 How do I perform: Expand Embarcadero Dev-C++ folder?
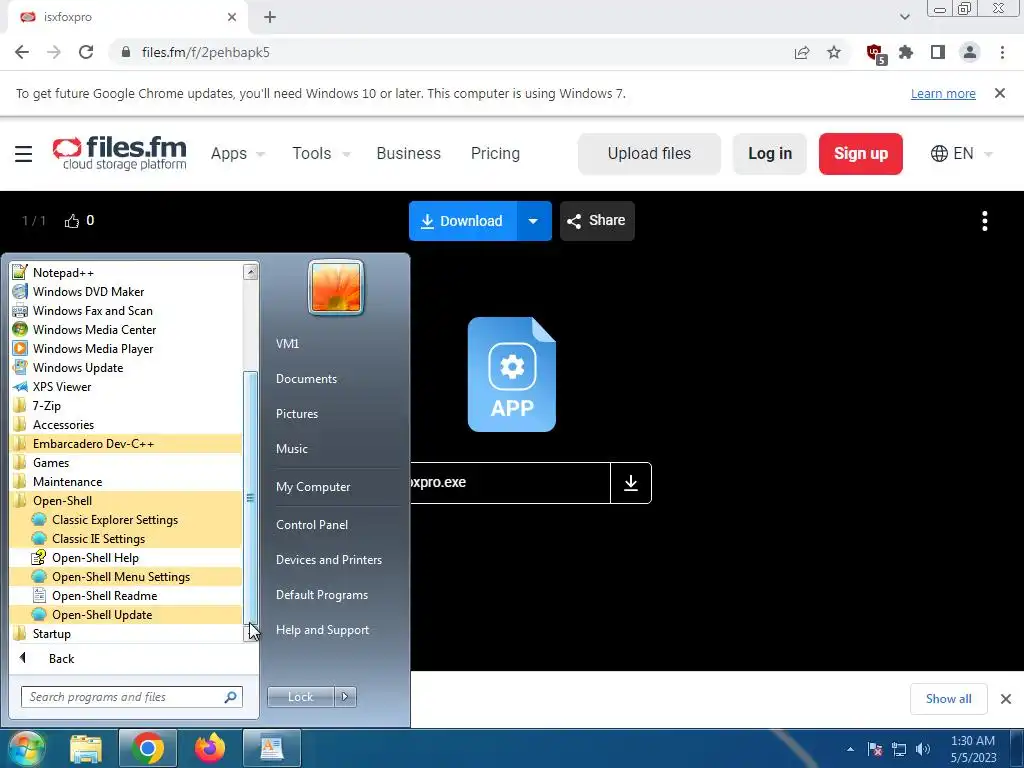126,443
